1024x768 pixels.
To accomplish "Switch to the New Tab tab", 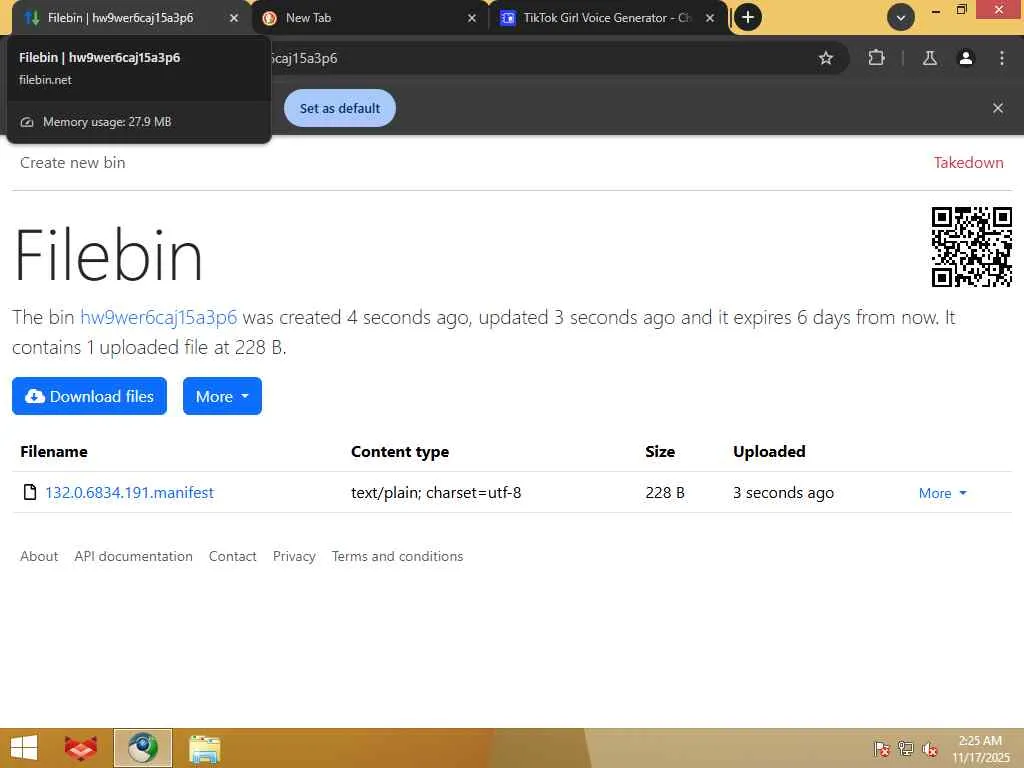I will 370,18.
